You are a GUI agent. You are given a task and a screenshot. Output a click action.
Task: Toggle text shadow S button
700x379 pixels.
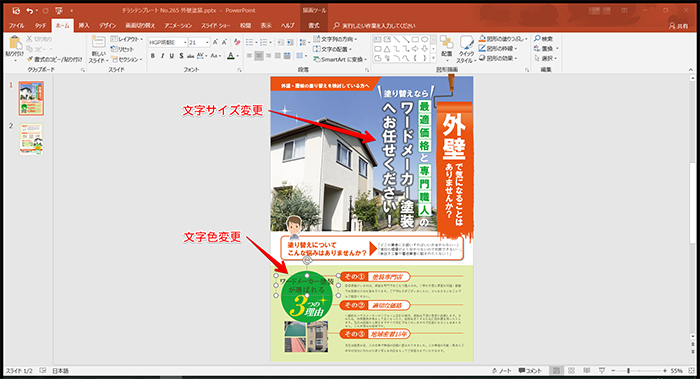click(181, 56)
